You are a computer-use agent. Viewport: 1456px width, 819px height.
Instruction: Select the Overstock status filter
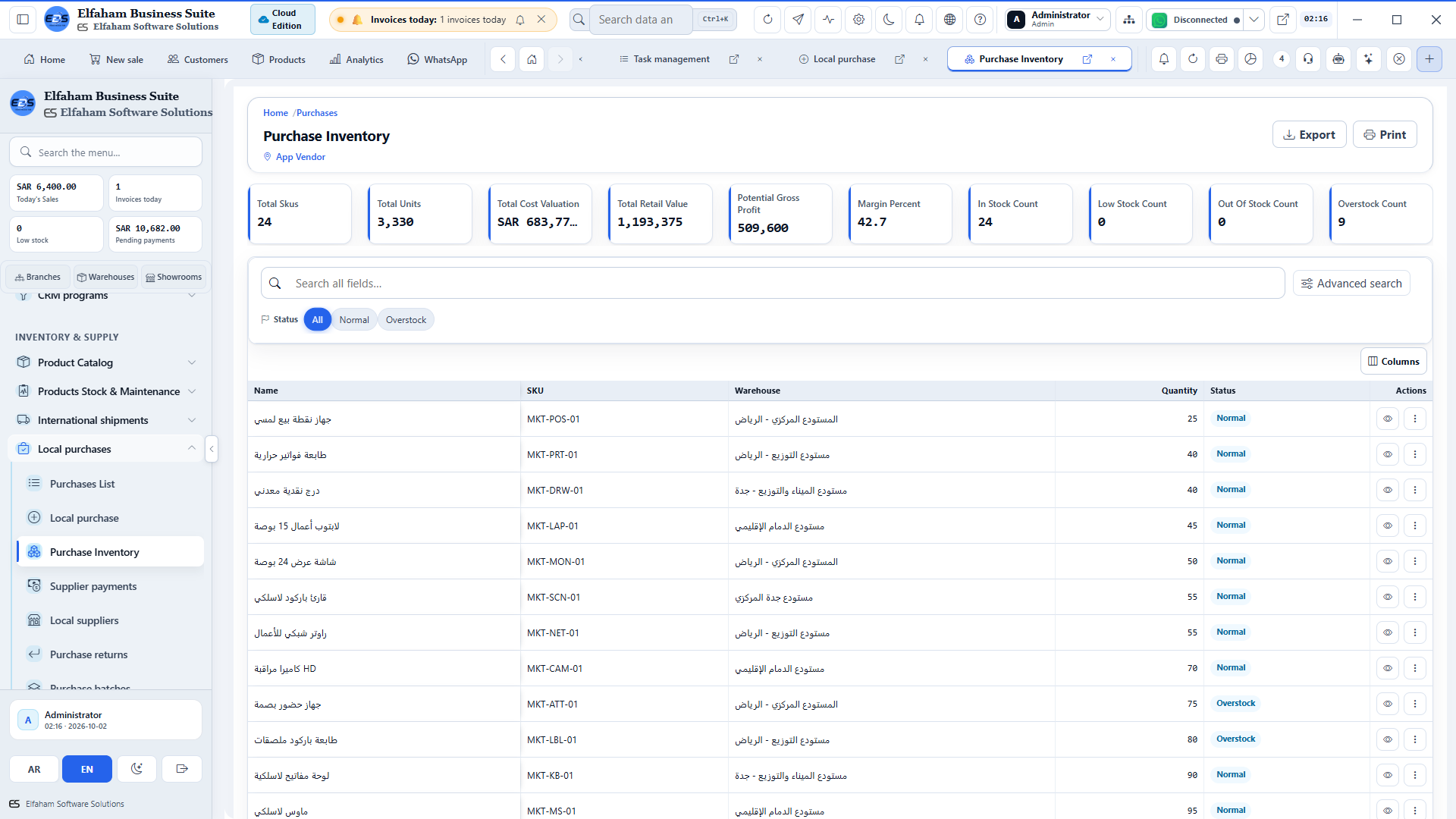[x=406, y=320]
